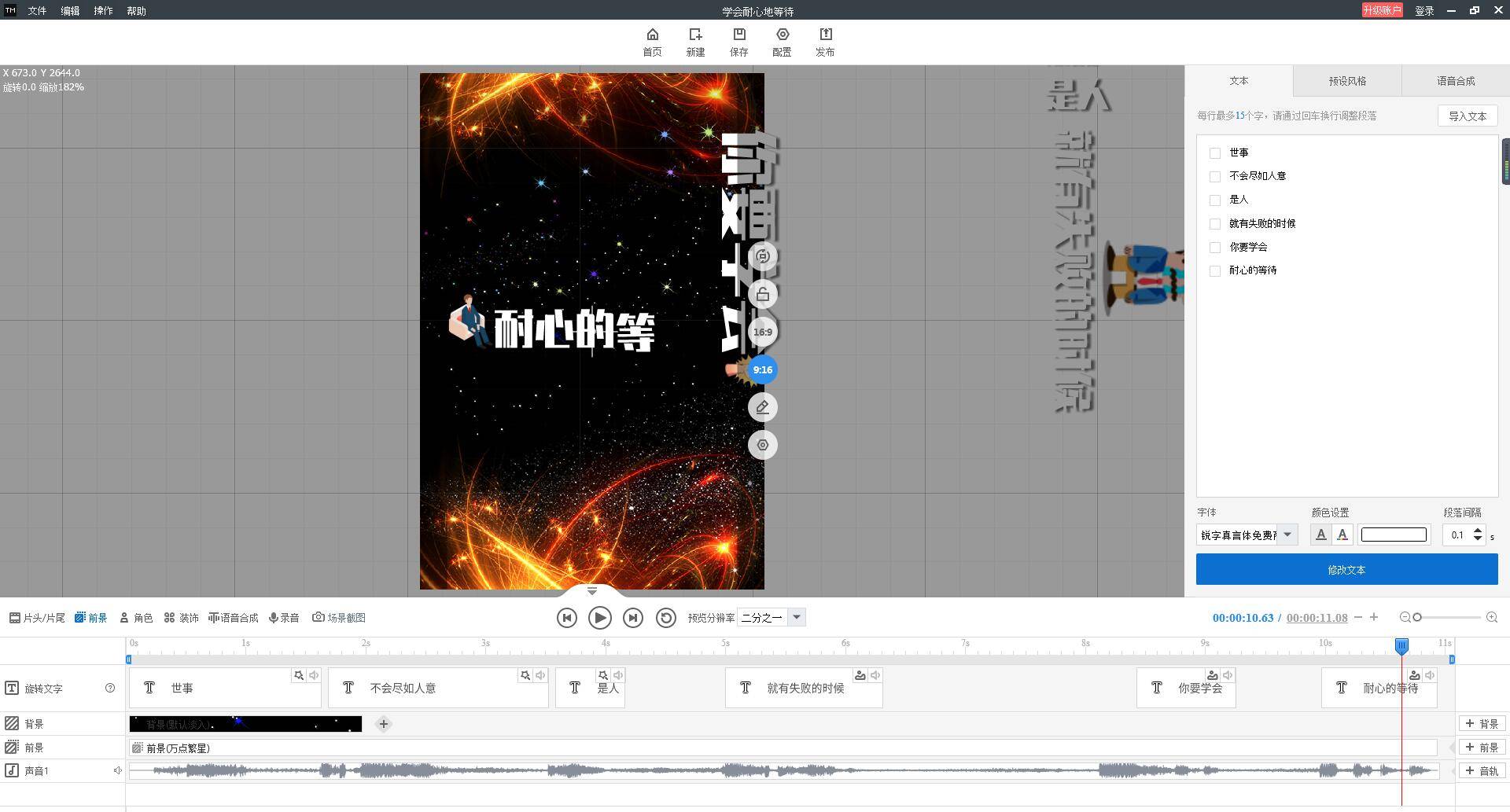Increase paragraph interval with up arrow
This screenshot has height=812, width=1510.
(x=1478, y=530)
